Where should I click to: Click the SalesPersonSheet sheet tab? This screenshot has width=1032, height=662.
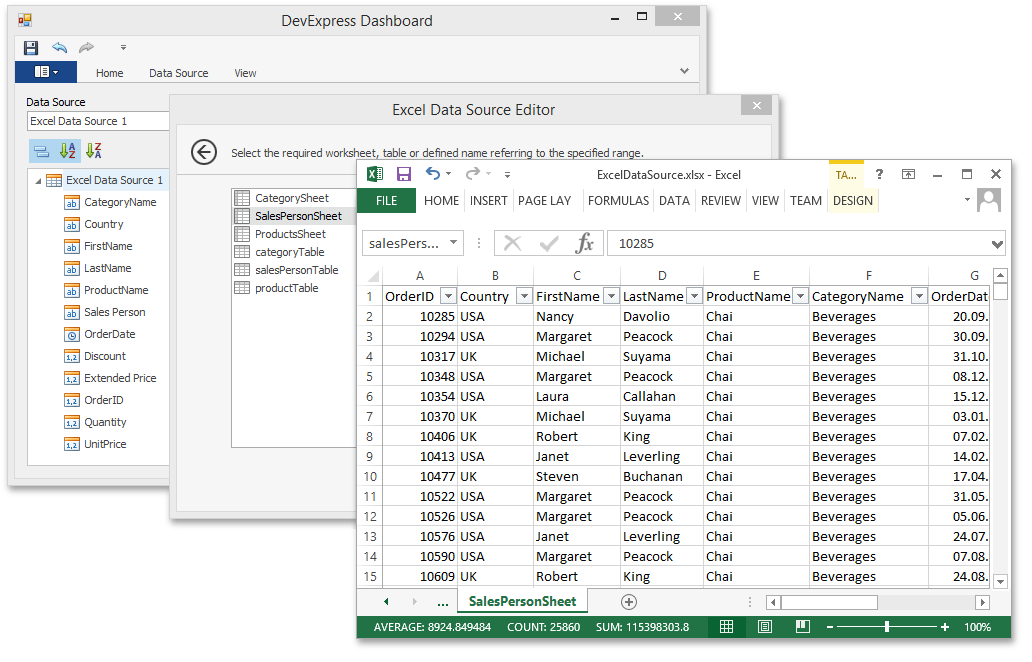pos(522,601)
